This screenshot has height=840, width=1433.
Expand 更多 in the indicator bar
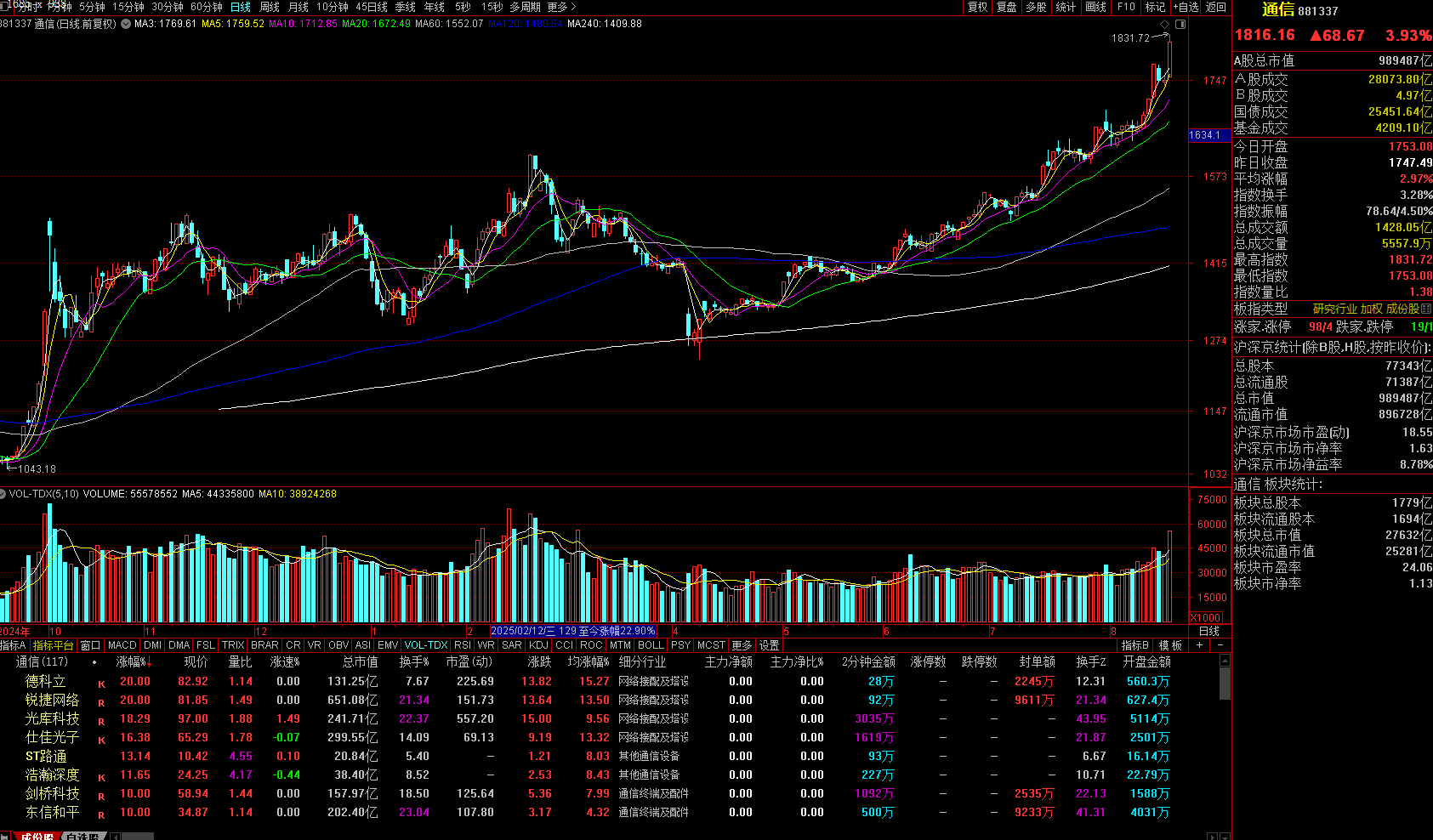[742, 645]
